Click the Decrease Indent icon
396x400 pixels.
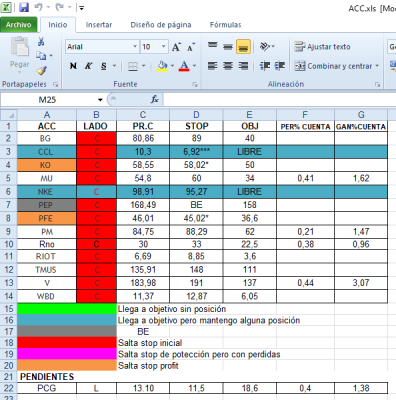click(265, 66)
